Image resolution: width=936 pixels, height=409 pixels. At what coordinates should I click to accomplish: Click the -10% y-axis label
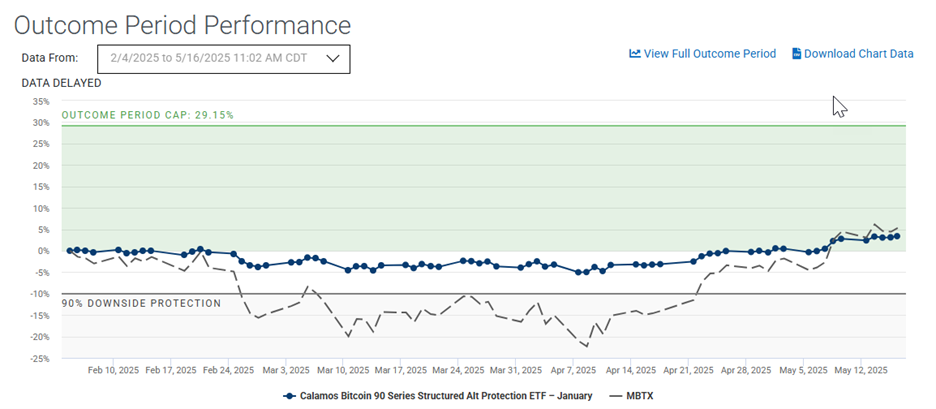point(40,294)
